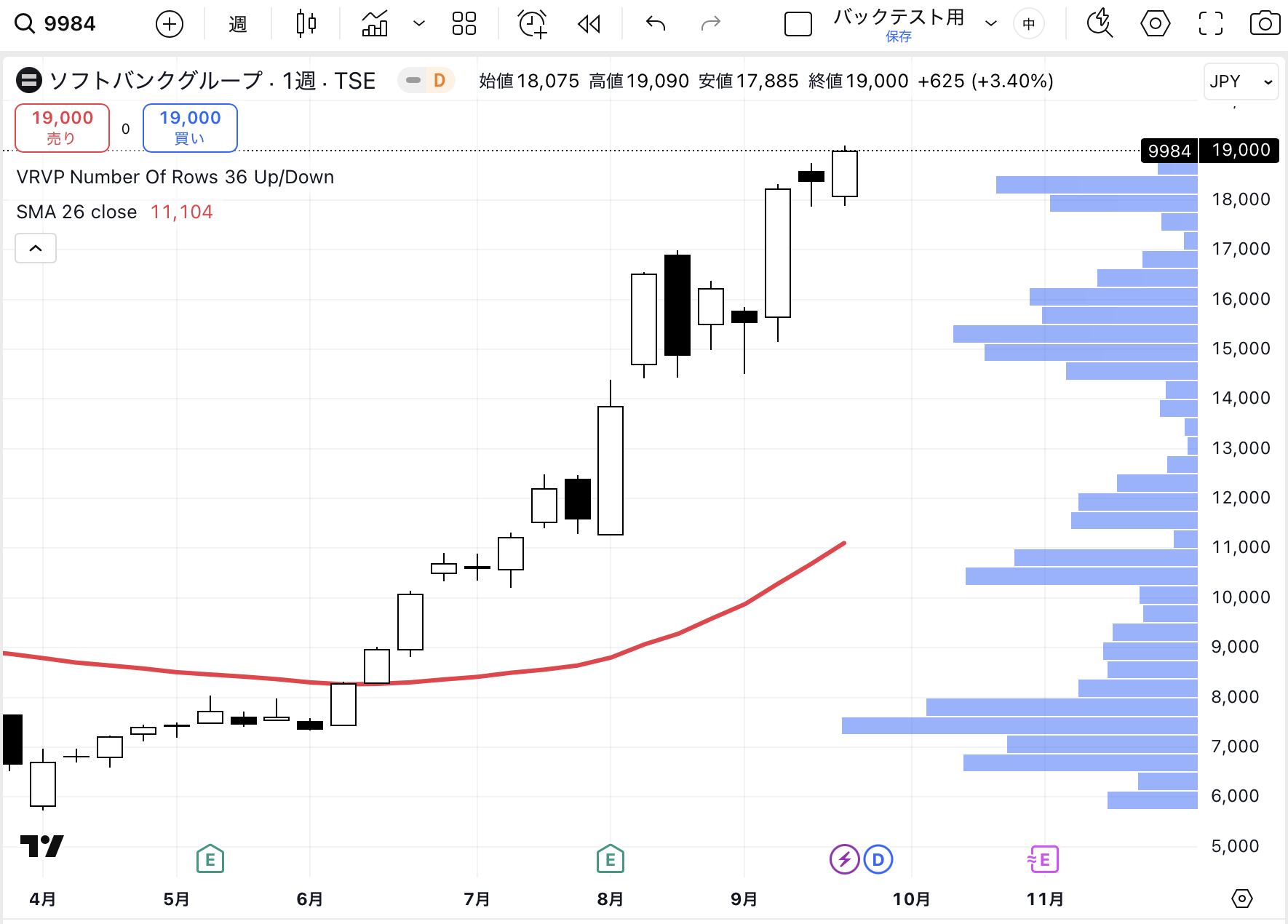Click the 終値 19,000 close value
The width and height of the screenshot is (1288, 924).
click(858, 81)
